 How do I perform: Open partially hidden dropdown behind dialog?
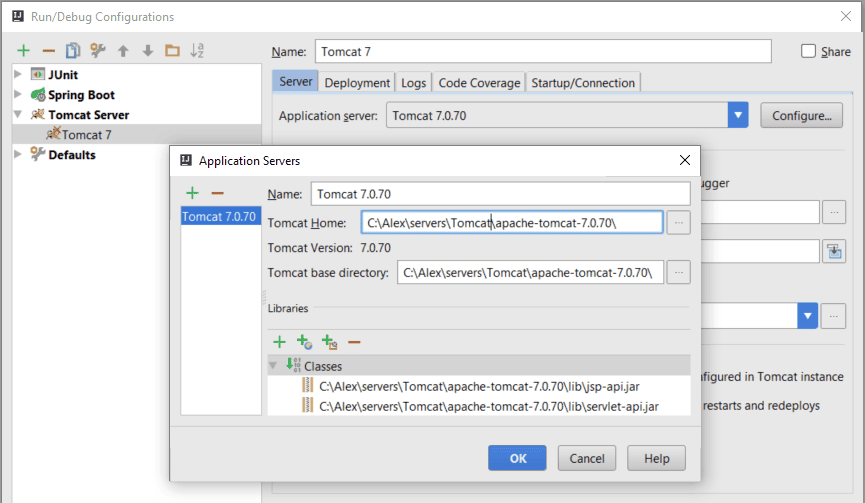tap(808, 316)
